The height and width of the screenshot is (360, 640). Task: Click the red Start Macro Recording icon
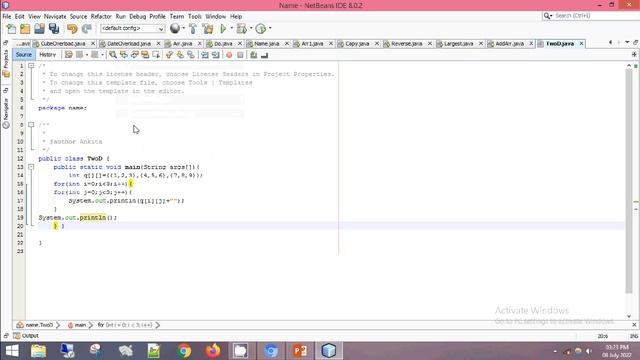coord(229,55)
